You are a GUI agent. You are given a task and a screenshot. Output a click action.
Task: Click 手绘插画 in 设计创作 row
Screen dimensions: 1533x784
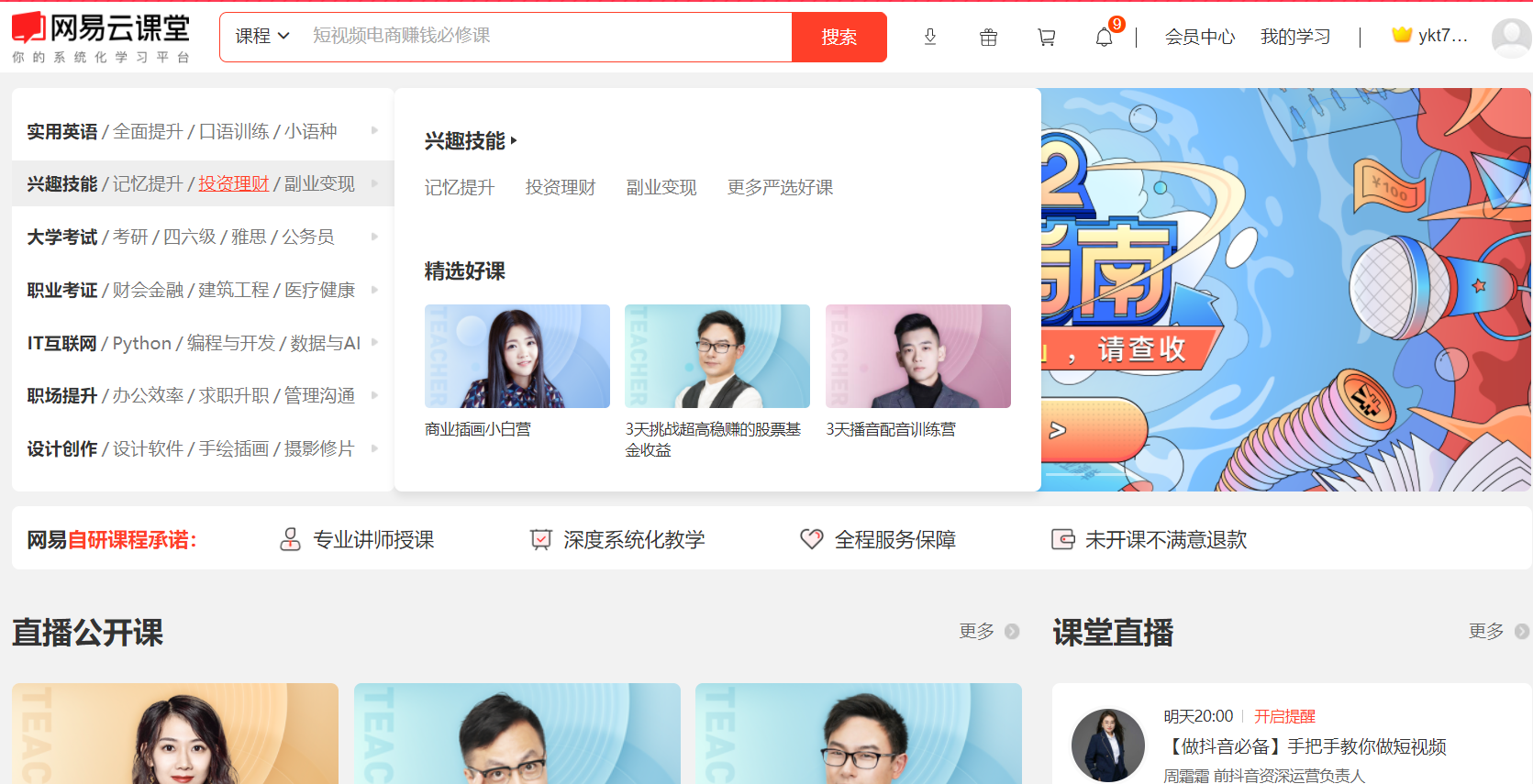234,448
